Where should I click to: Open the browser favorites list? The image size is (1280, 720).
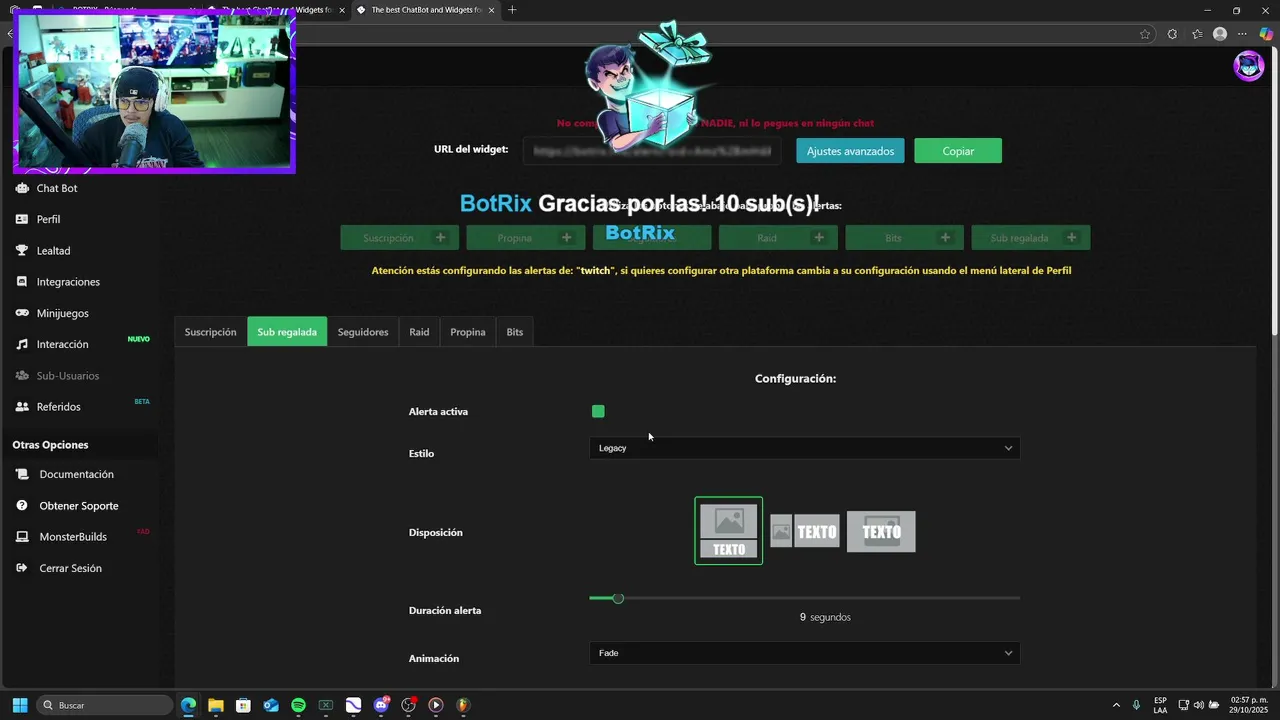click(x=1197, y=34)
